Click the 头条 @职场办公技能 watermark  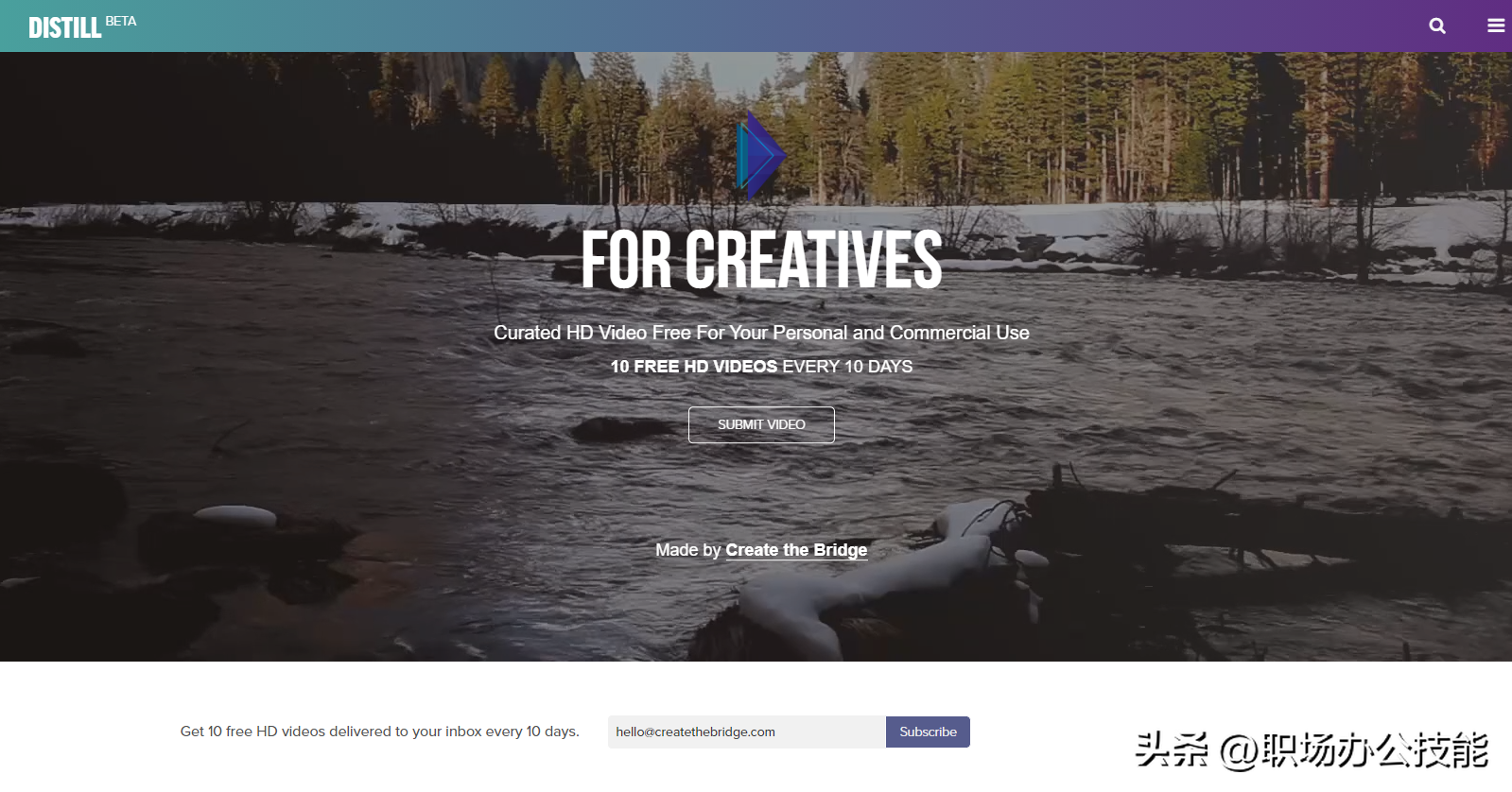(x=1312, y=750)
